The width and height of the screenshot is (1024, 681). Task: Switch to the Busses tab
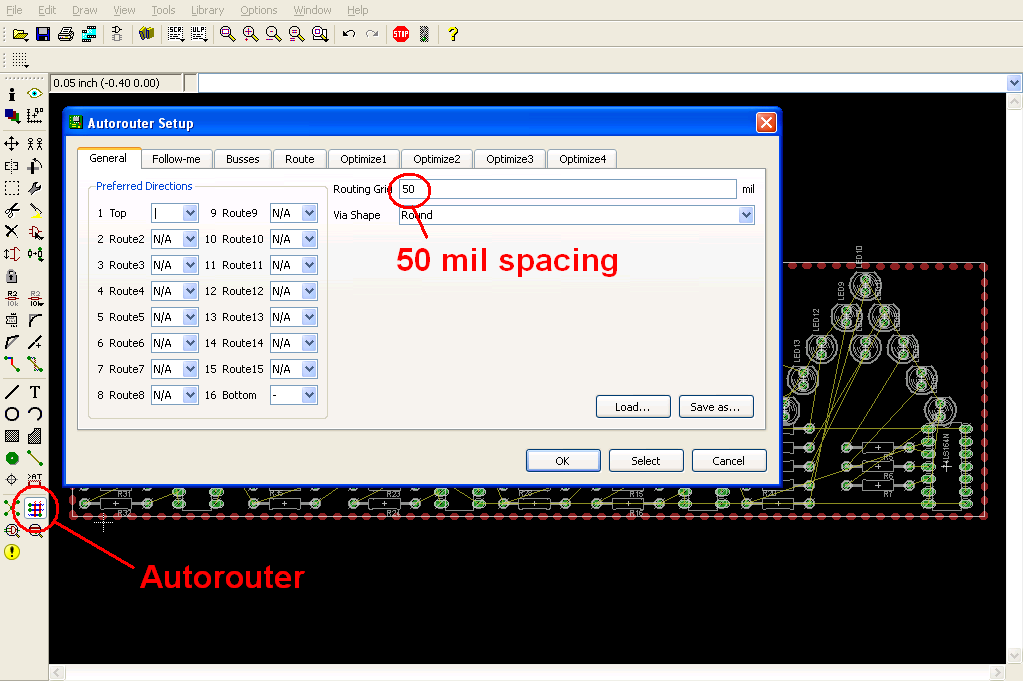242,159
